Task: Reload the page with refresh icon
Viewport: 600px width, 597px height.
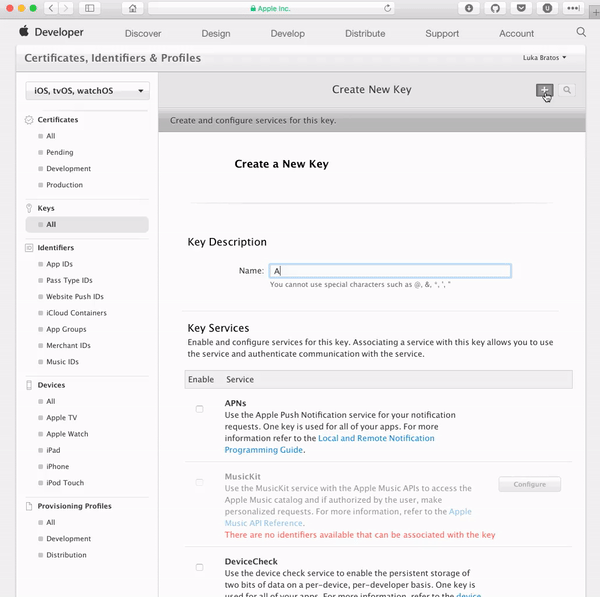Action: [387, 8]
